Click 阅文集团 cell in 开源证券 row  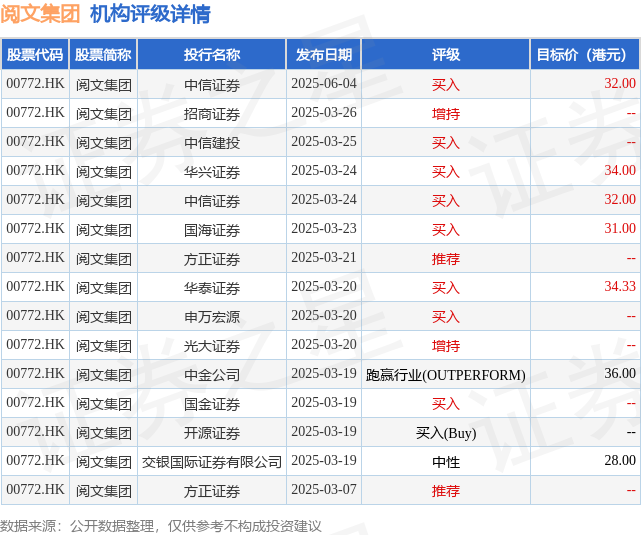[x=103, y=433]
